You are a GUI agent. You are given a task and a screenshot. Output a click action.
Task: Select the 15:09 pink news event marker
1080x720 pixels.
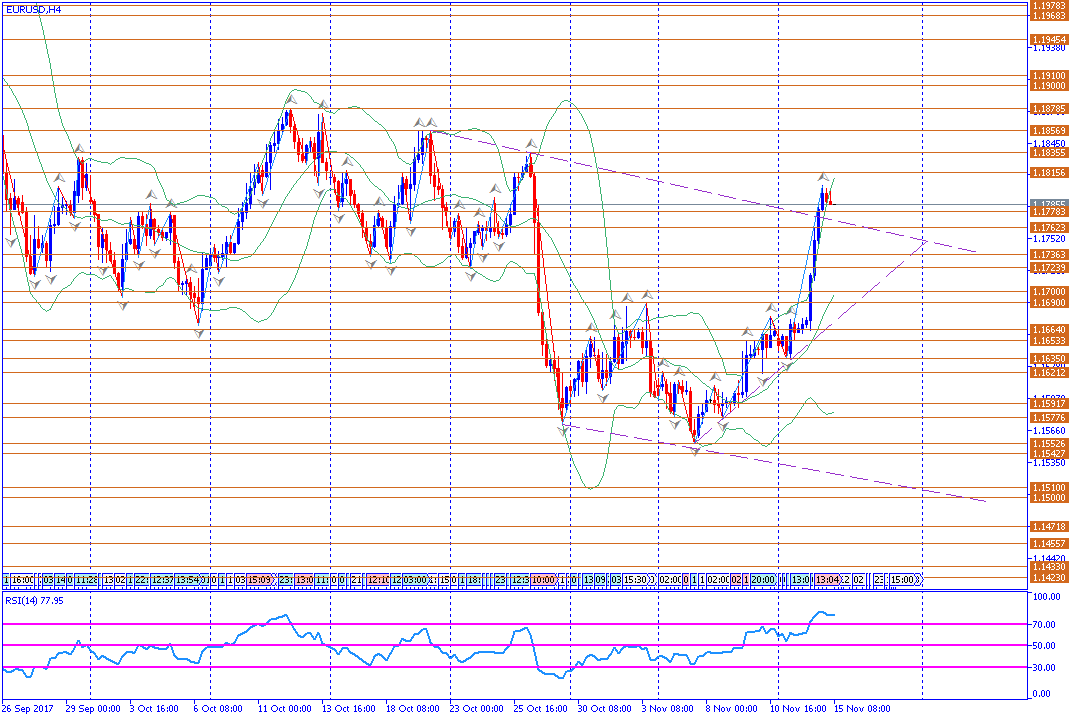(x=262, y=579)
